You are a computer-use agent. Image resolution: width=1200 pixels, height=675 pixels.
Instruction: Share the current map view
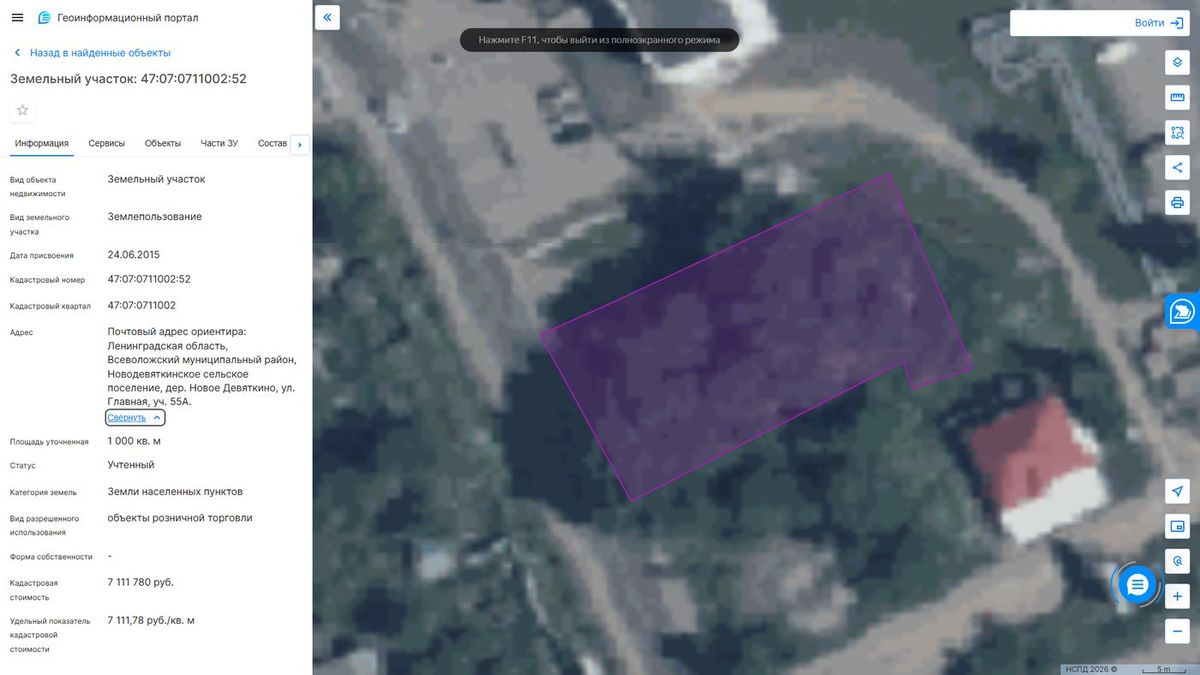point(1177,167)
